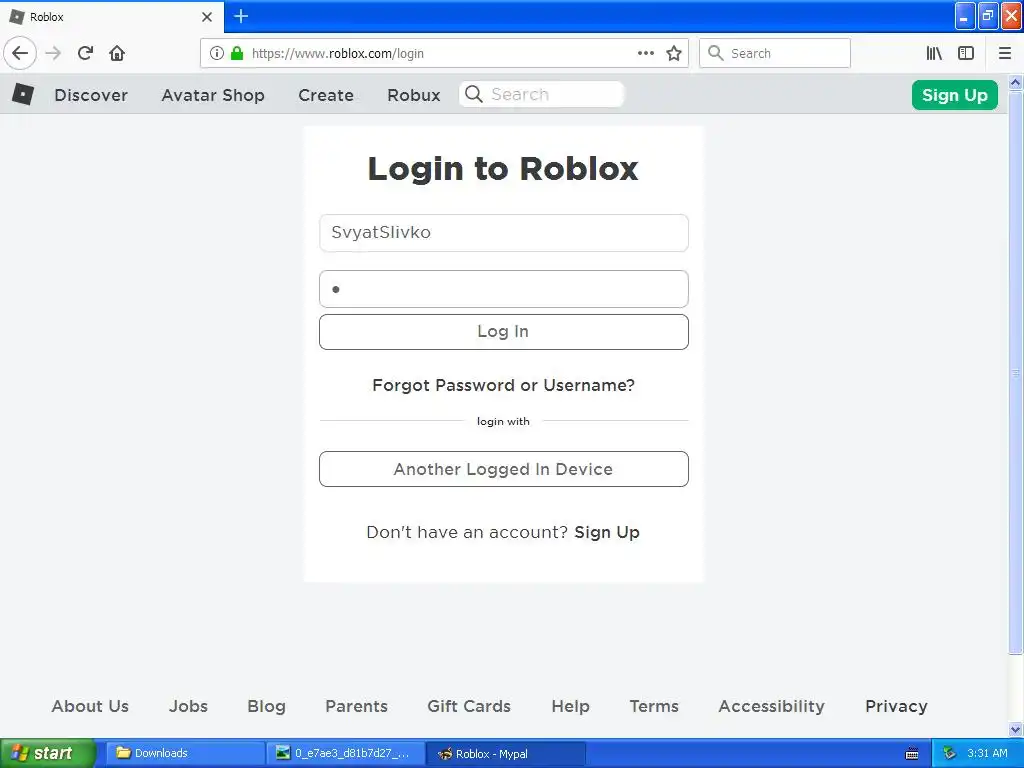Screen dimensions: 1024x768
Task: Click the green Sign Up button
Action: point(954,95)
